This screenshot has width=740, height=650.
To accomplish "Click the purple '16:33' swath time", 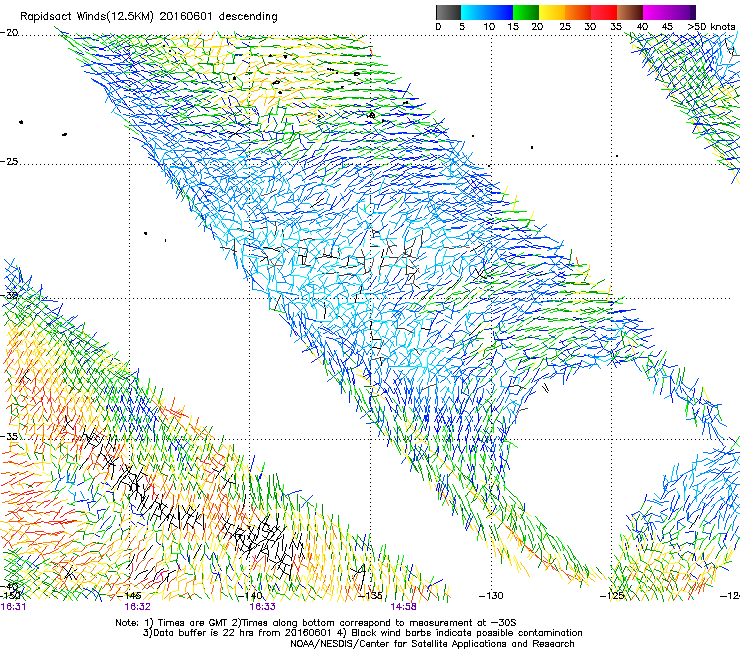I will (262, 607).
